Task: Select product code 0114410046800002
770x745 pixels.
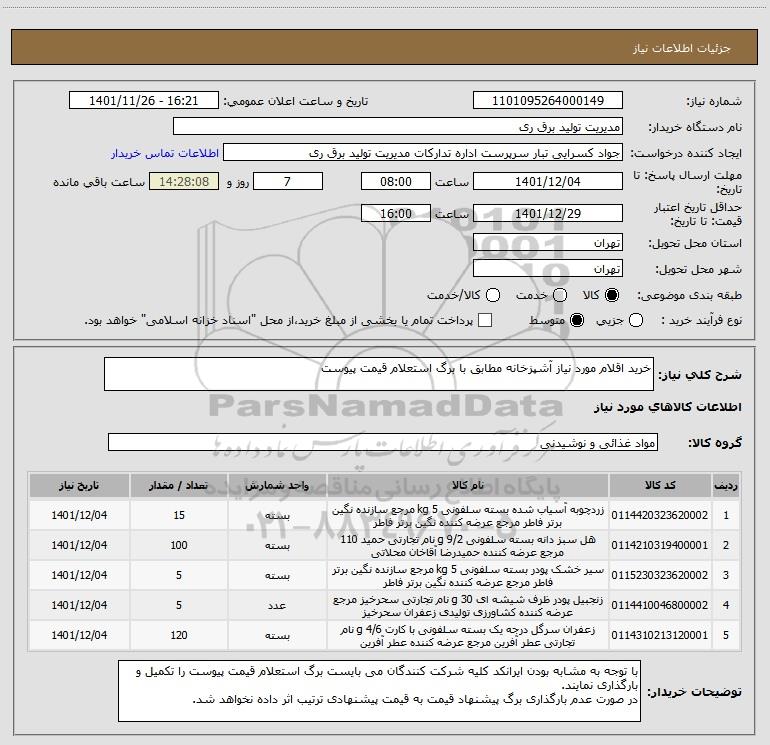Action: pyautogui.click(x=660, y=605)
